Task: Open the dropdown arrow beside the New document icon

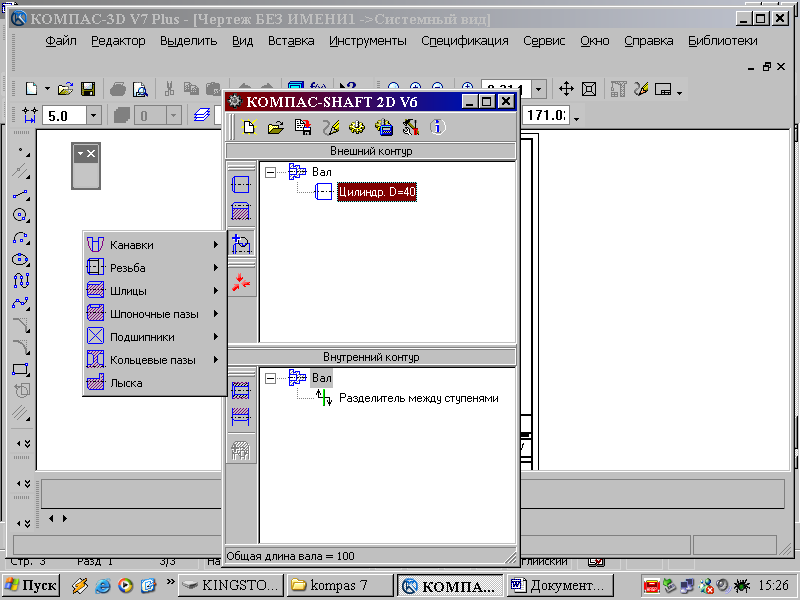Action: pos(47,89)
